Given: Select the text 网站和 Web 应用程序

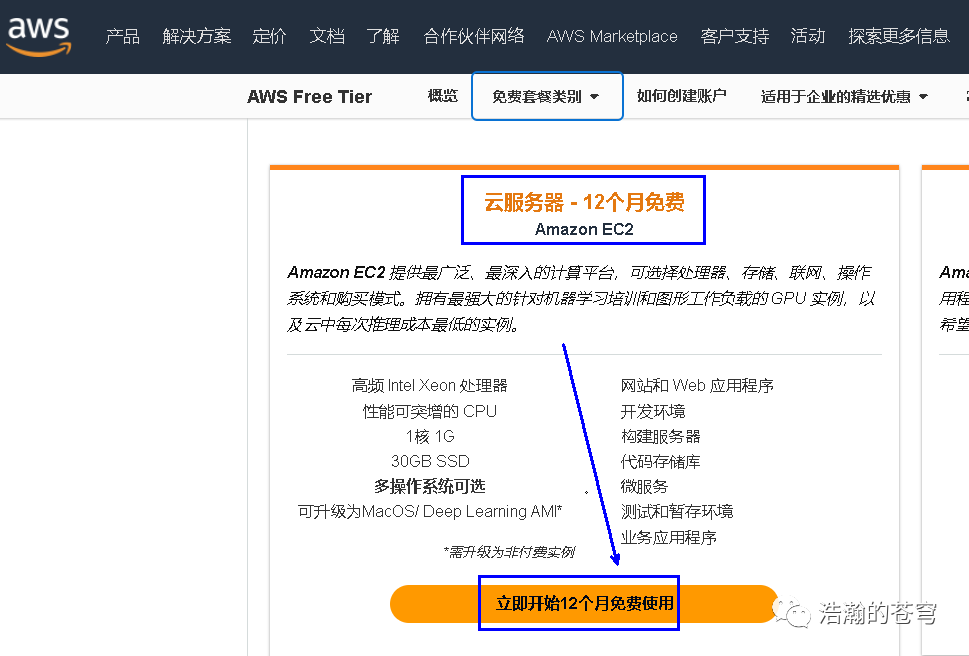Looking at the screenshot, I should [x=697, y=385].
